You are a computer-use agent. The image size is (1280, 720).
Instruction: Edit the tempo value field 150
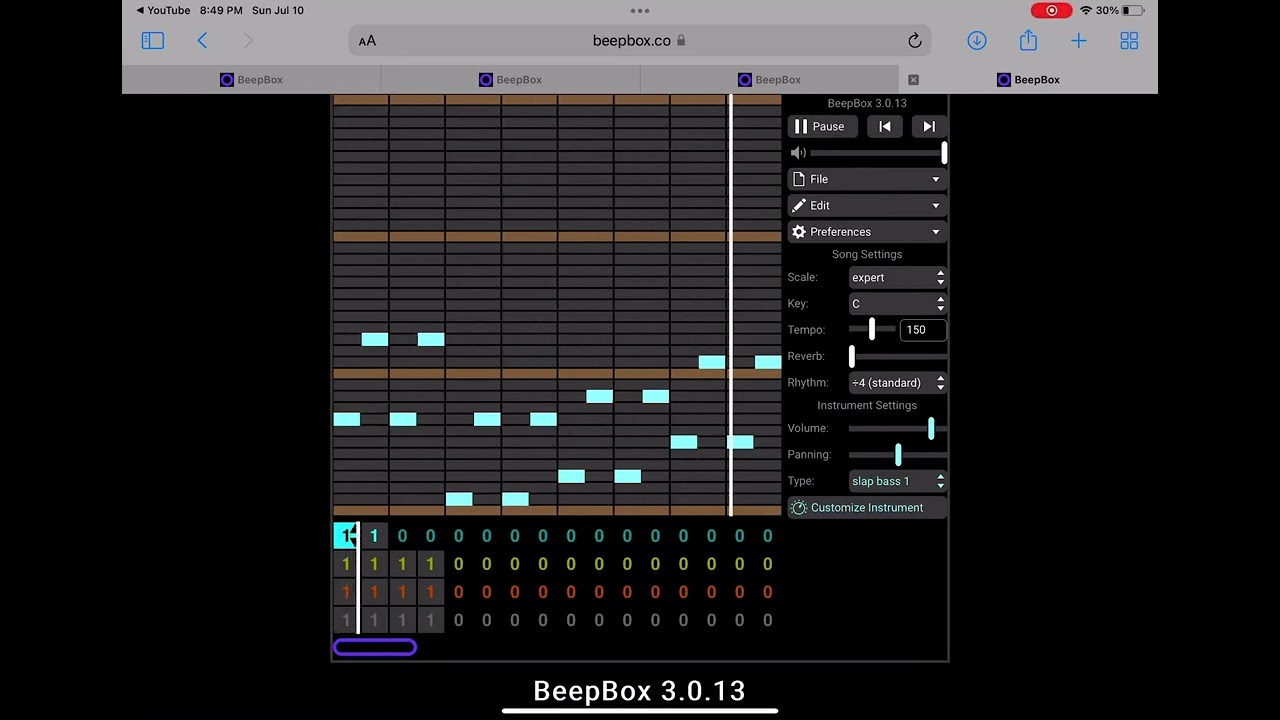tap(922, 329)
